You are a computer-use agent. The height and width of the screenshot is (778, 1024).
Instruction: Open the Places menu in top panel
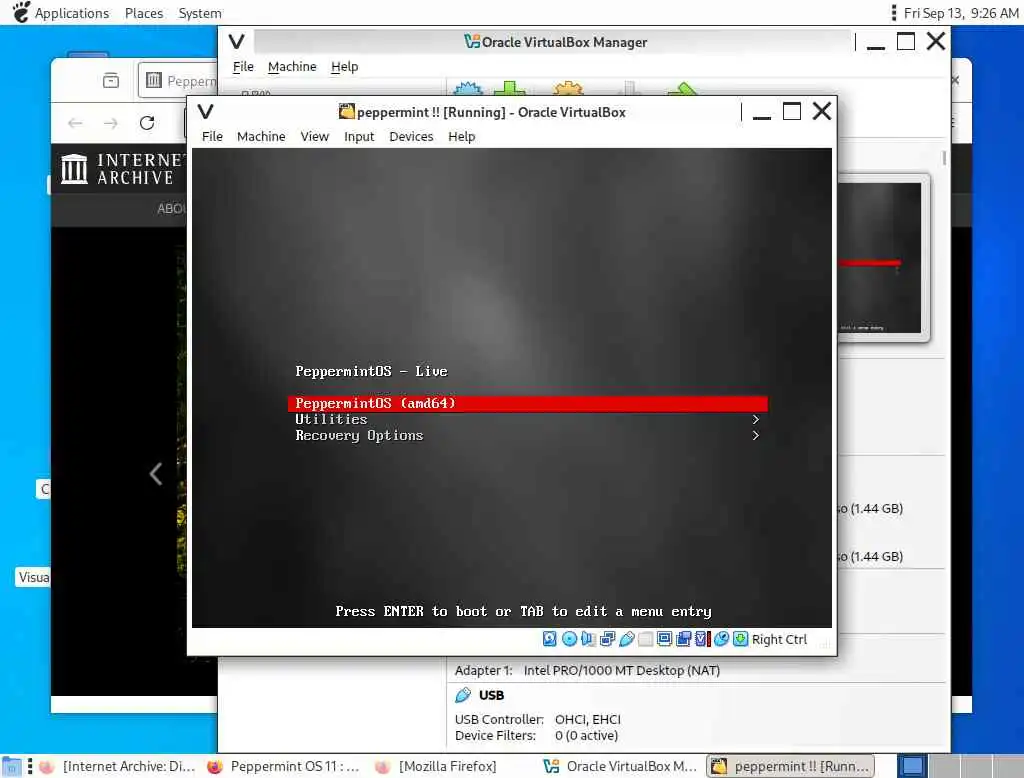(x=144, y=13)
